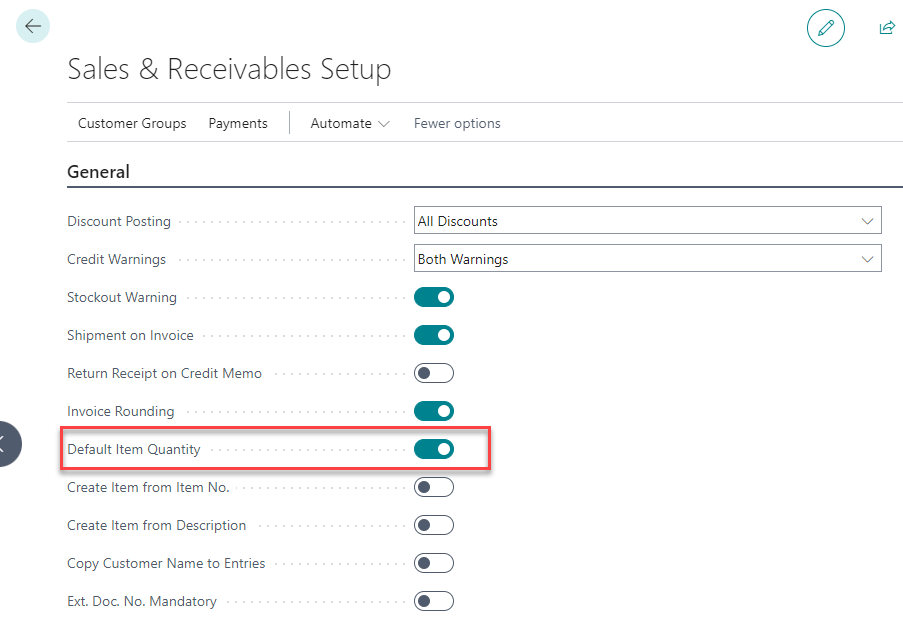Open the Credit Warnings dropdown
This screenshot has height=617, width=903.
(647, 259)
